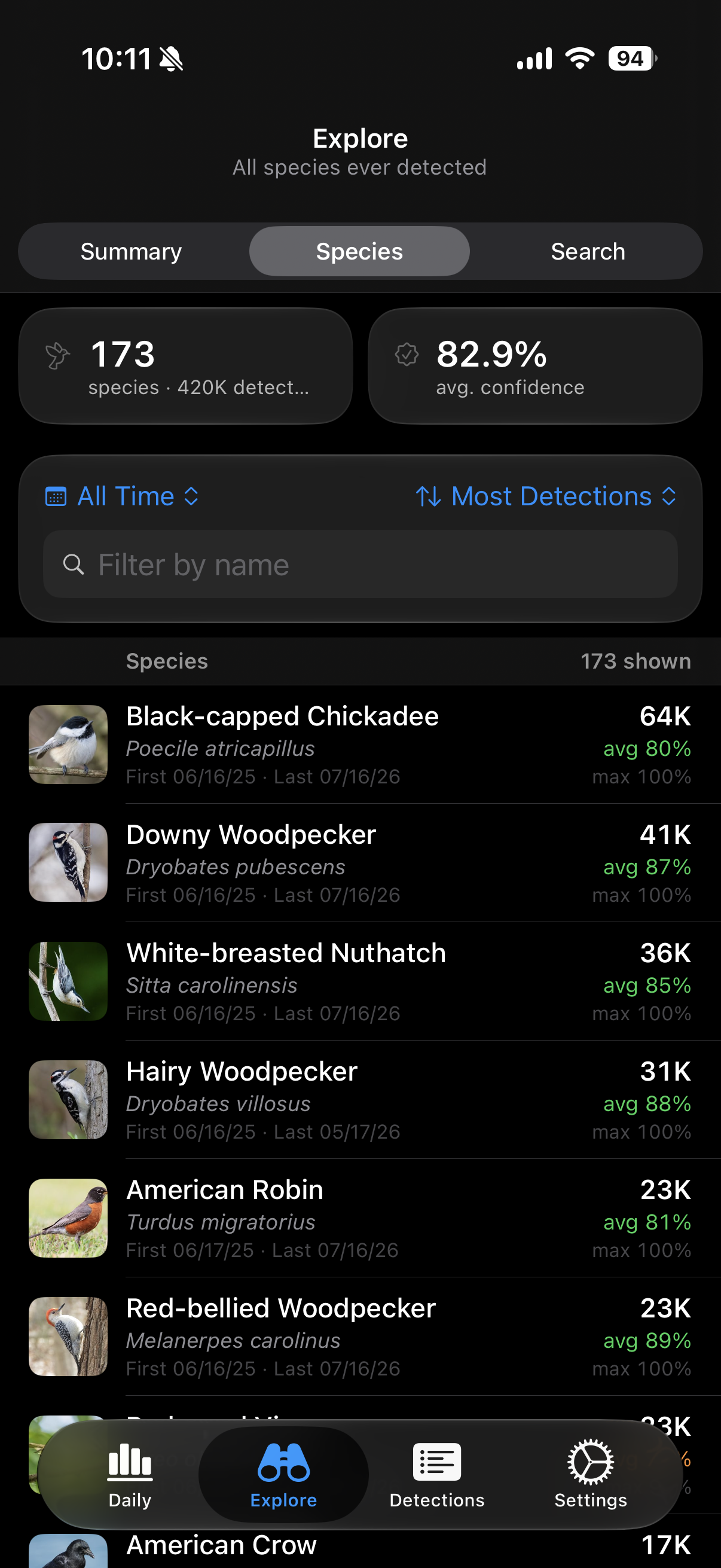Tap the sort arrows icon beside Most Detections
The width and height of the screenshot is (721, 1568).
pos(428,497)
